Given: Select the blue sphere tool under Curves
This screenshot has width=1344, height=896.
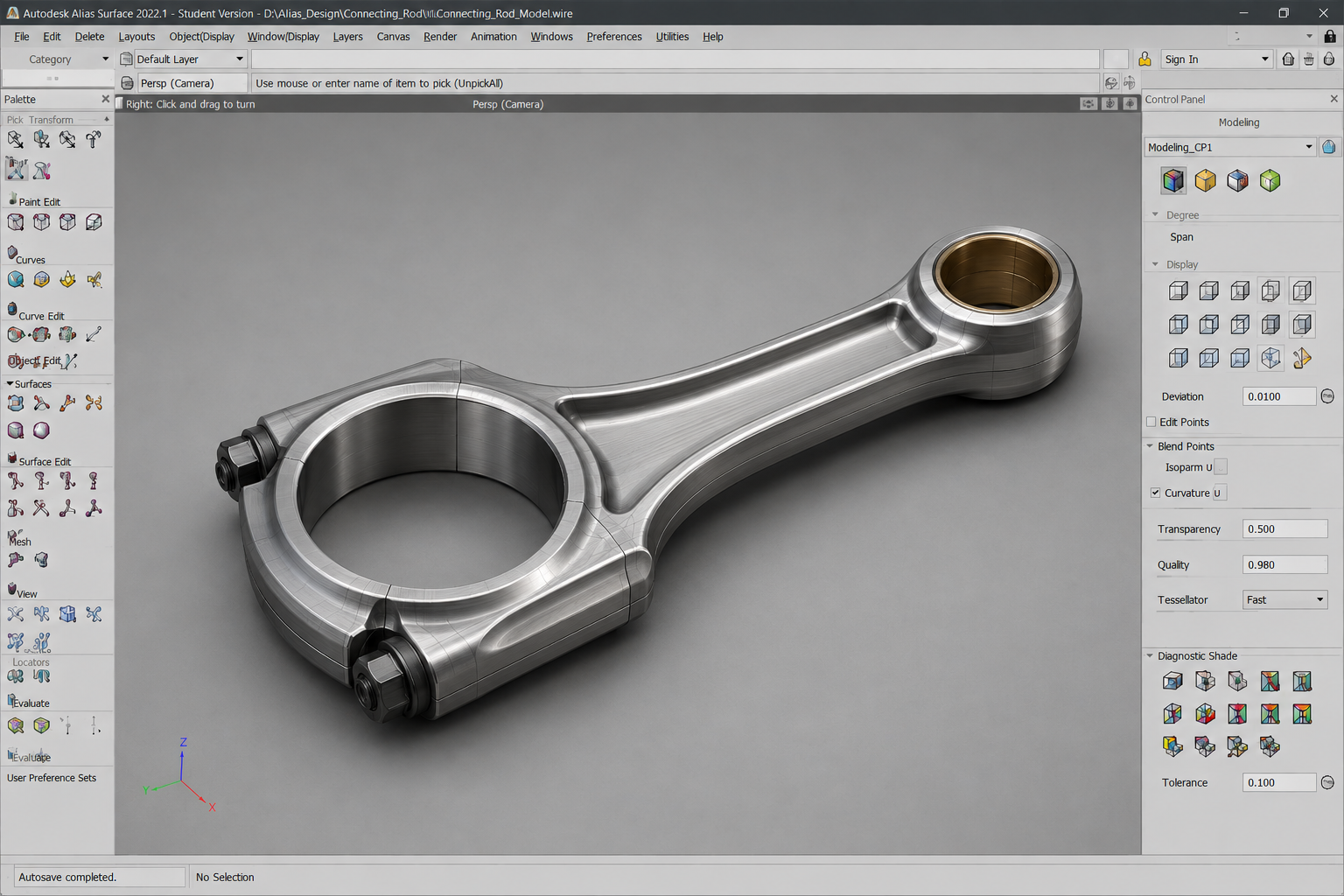Looking at the screenshot, I should (16, 279).
